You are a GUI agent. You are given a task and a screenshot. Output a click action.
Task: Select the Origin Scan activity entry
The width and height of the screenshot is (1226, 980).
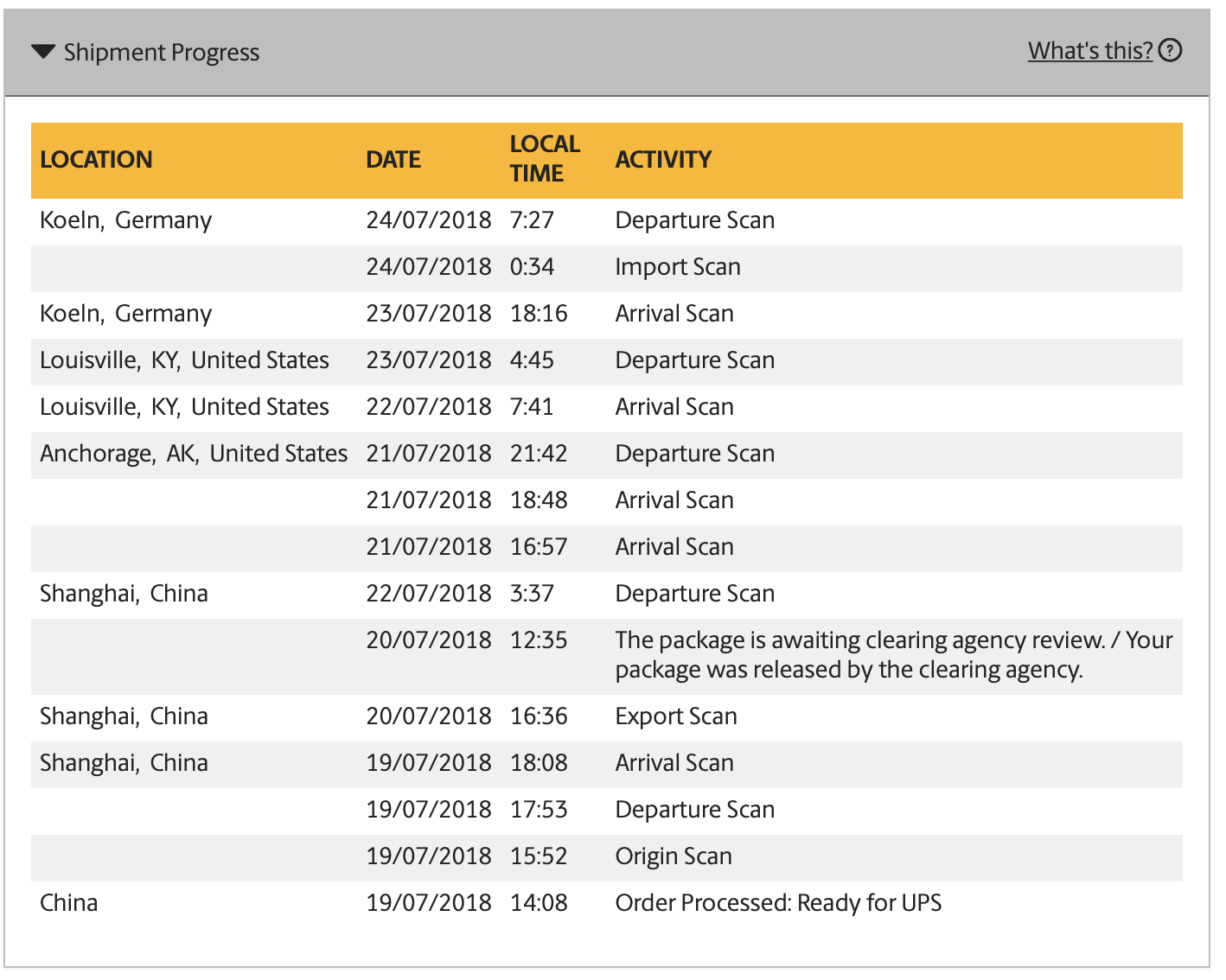pyautogui.click(x=673, y=856)
